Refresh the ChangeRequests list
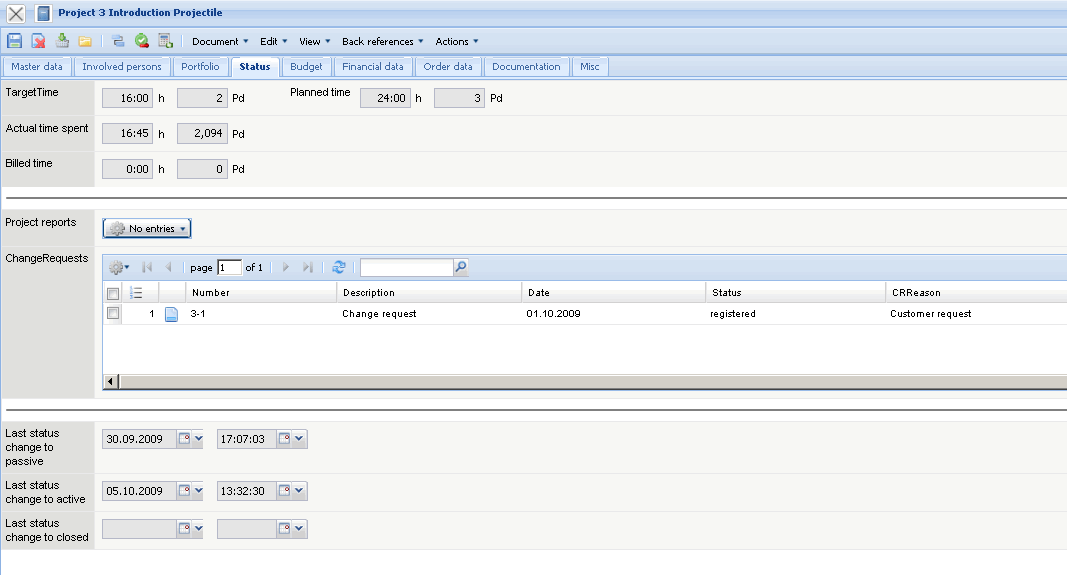The image size is (1067, 575). pos(339,267)
